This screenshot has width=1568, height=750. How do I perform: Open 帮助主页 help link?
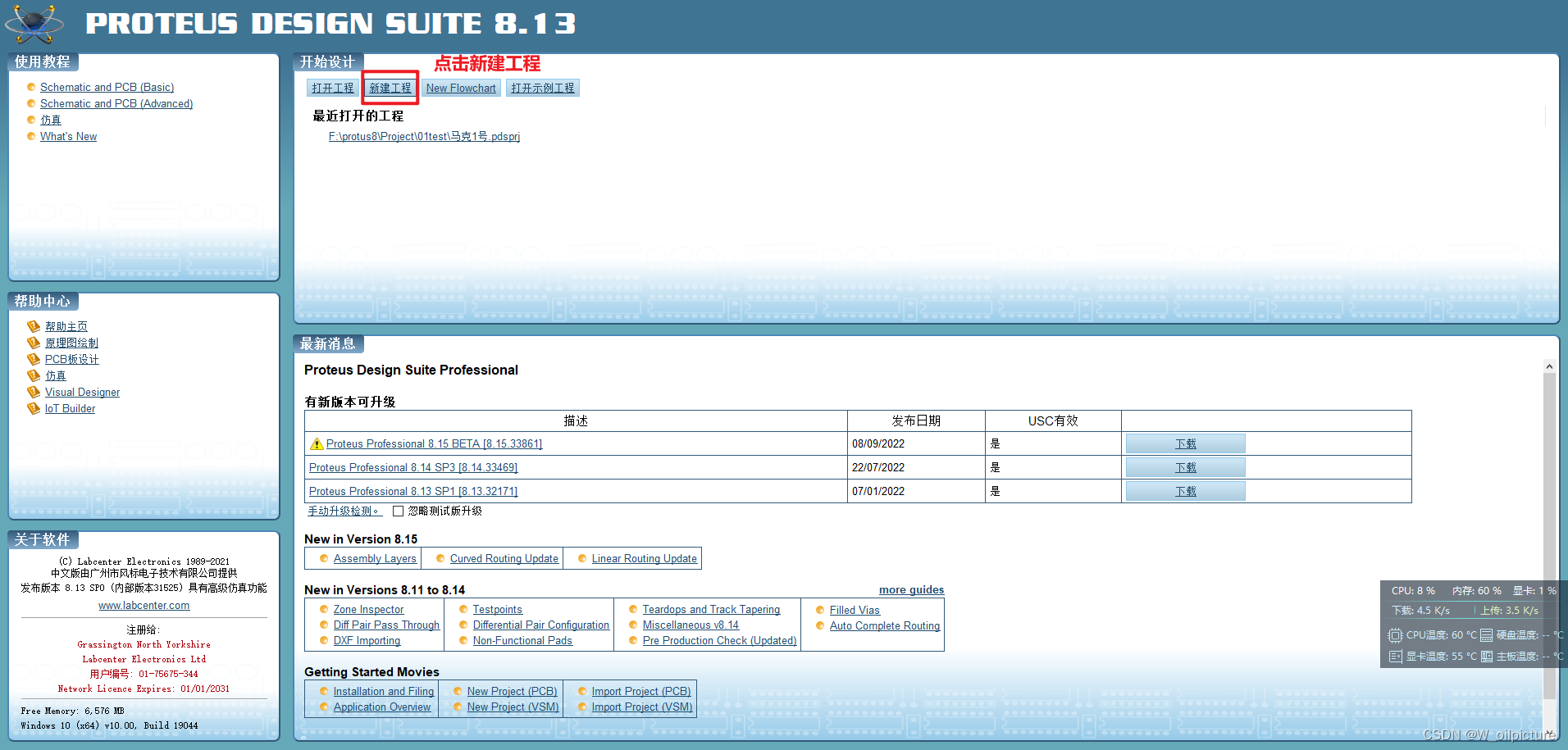(66, 326)
